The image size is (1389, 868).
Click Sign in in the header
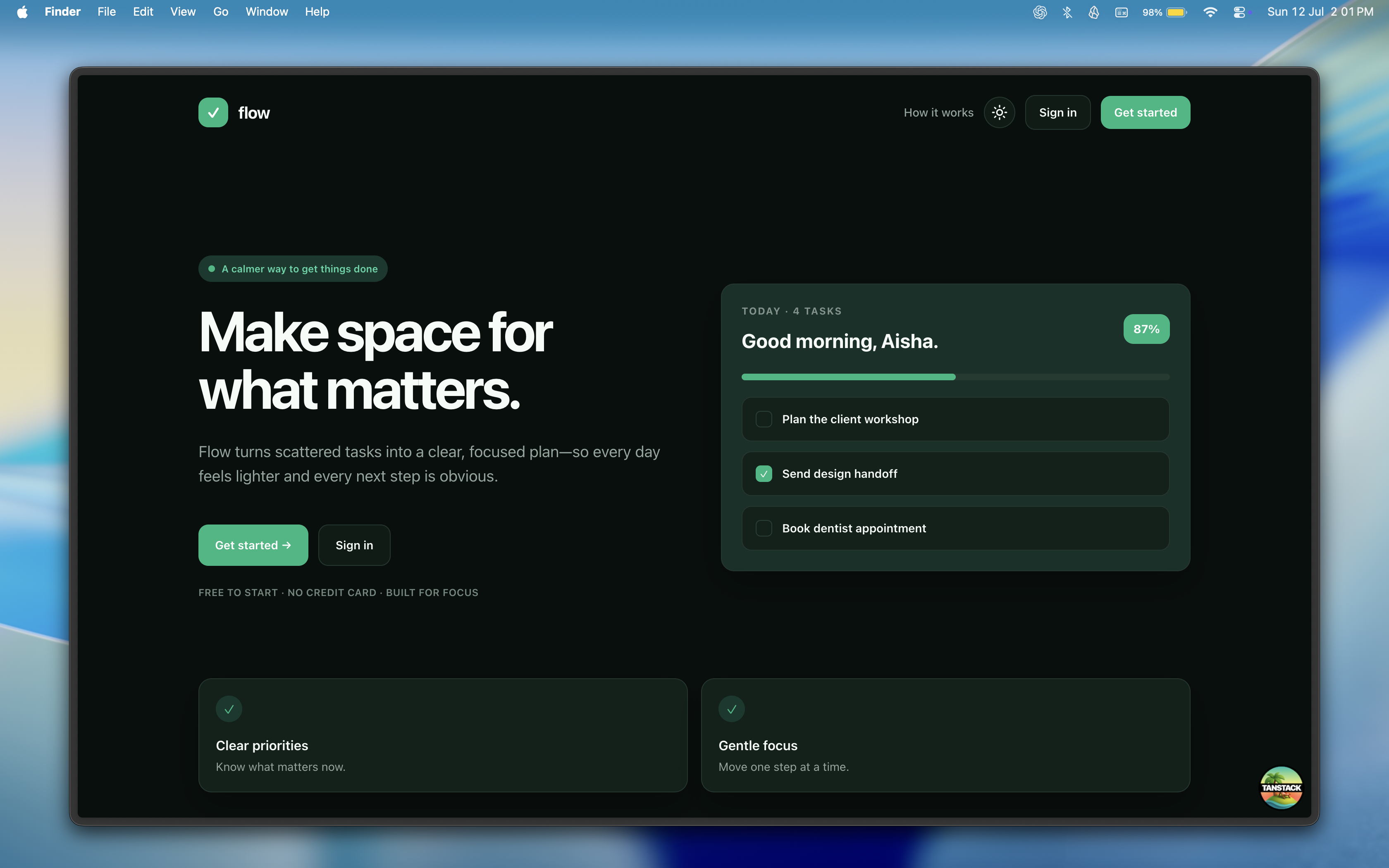[1057, 112]
